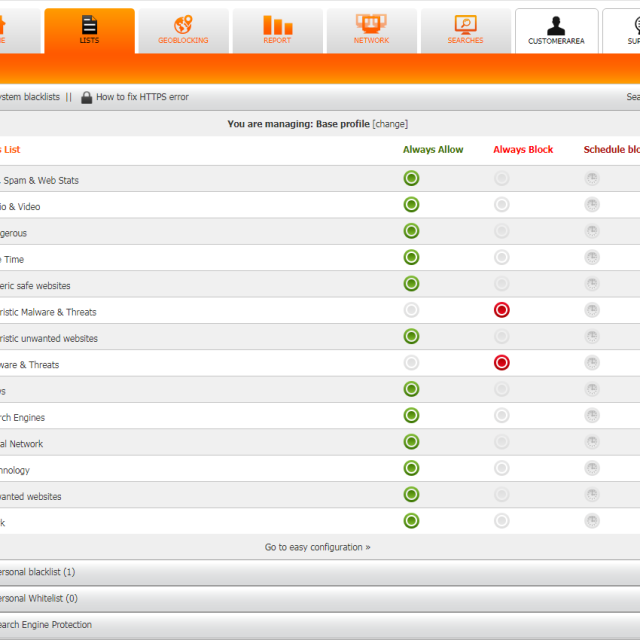Expand the Personal Whitelist (0) section
This screenshot has width=640, height=640.
38,598
